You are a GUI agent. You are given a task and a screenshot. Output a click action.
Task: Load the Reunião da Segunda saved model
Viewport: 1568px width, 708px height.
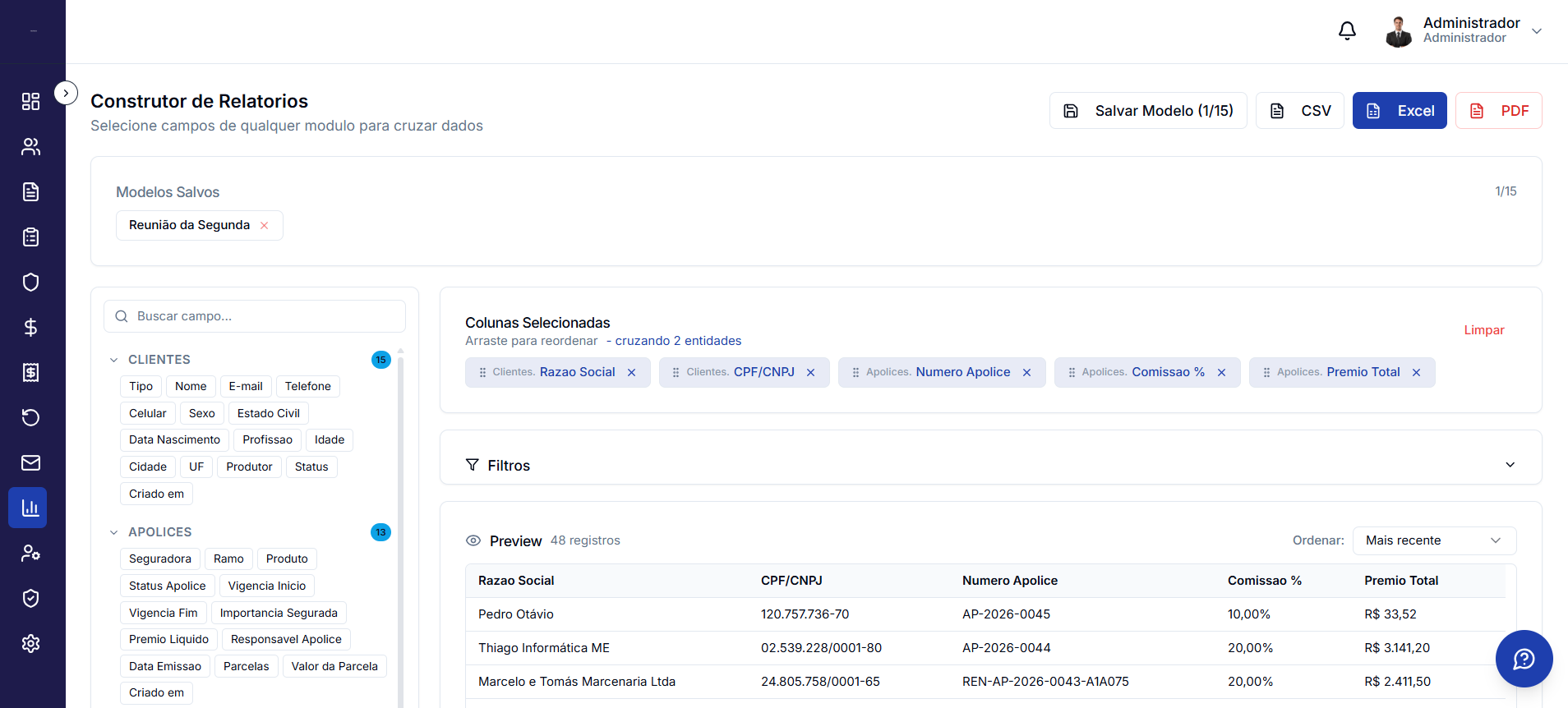pyautogui.click(x=189, y=225)
